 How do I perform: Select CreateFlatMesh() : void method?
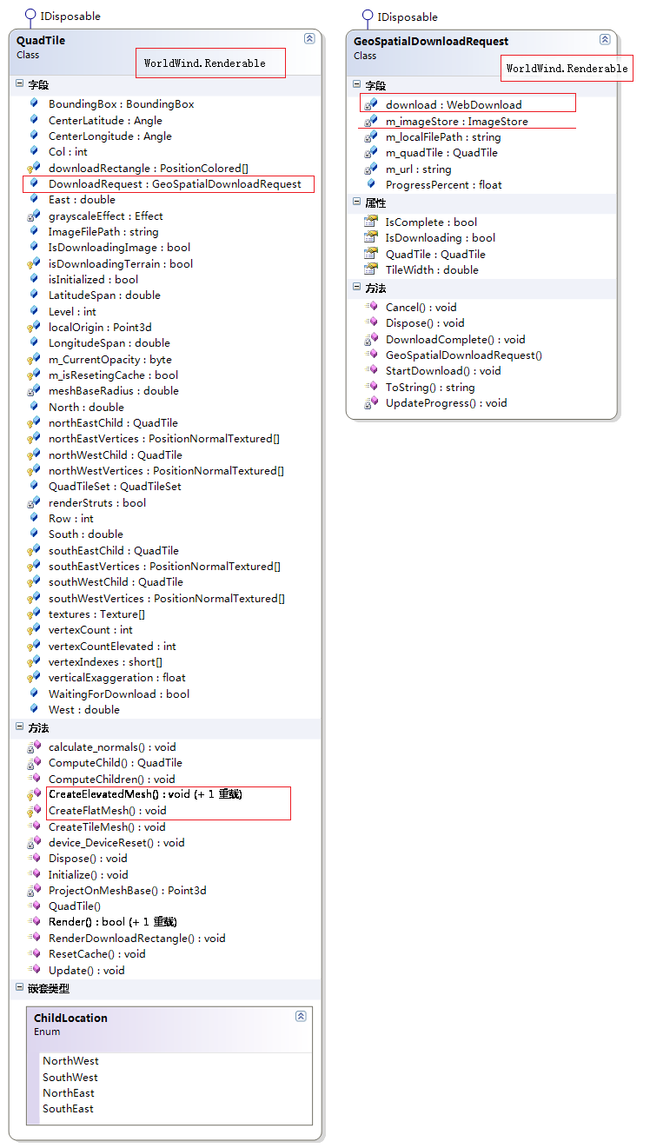click(x=108, y=810)
